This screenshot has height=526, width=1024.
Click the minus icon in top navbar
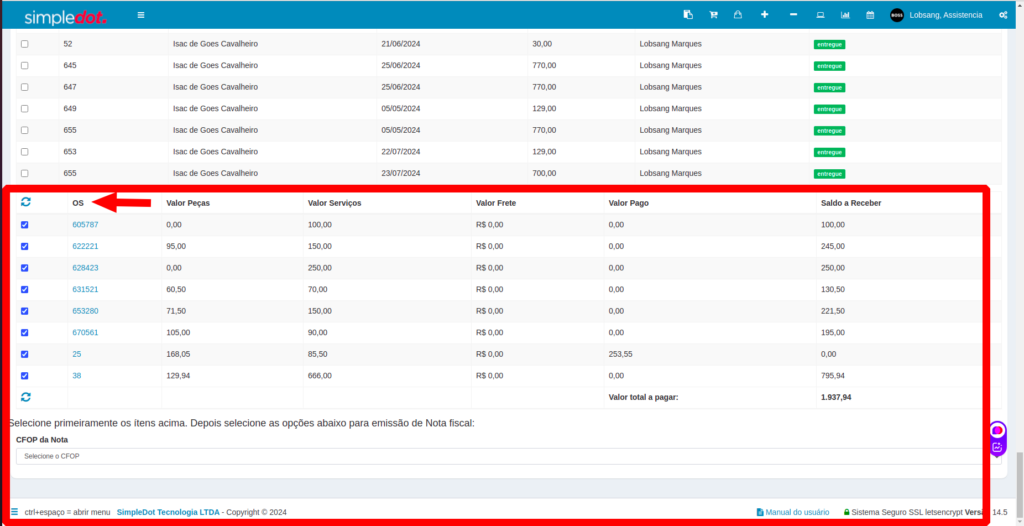pos(793,15)
